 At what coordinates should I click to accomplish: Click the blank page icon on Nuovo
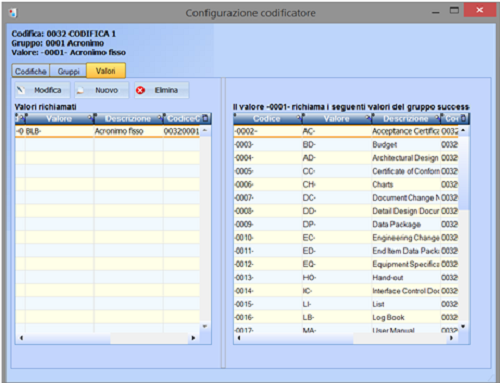(x=80, y=90)
